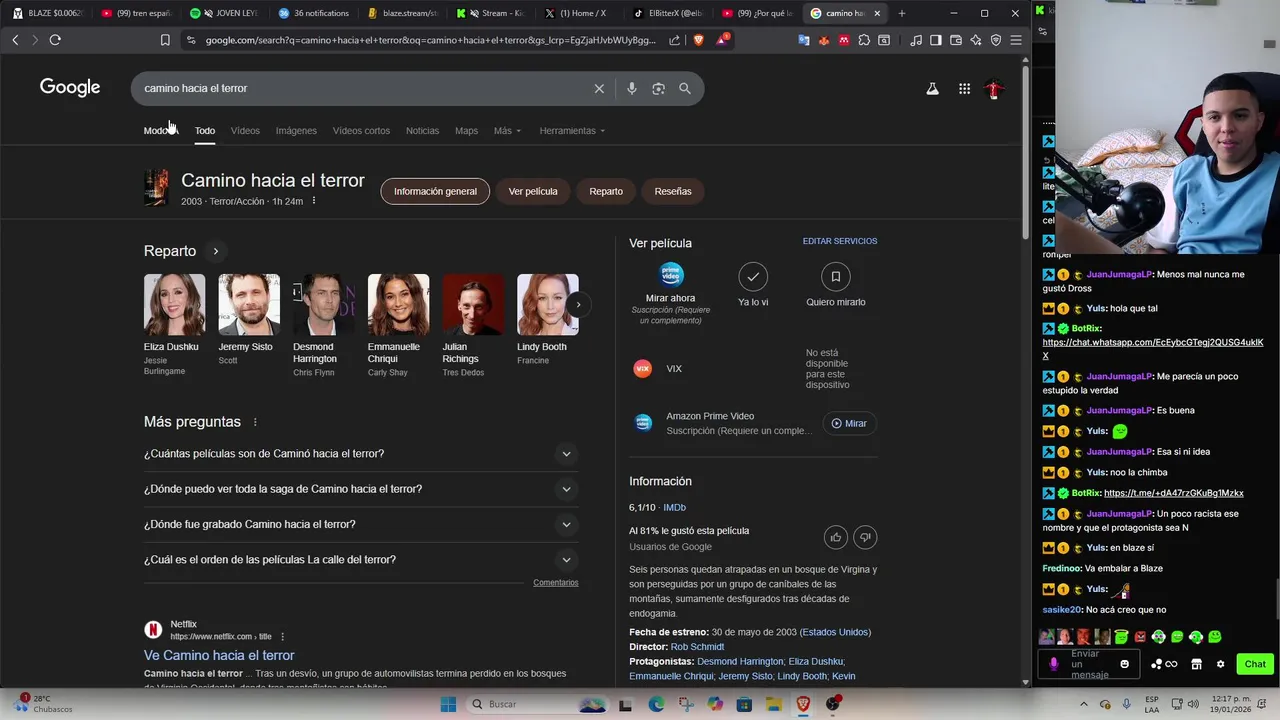The image size is (1280, 720).
Task: Open the Brave Shields lion icon
Action: 698,40
